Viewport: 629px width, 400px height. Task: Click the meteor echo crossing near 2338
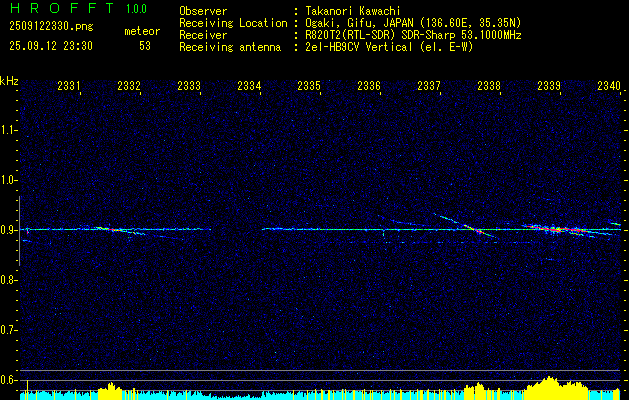tap(477, 230)
